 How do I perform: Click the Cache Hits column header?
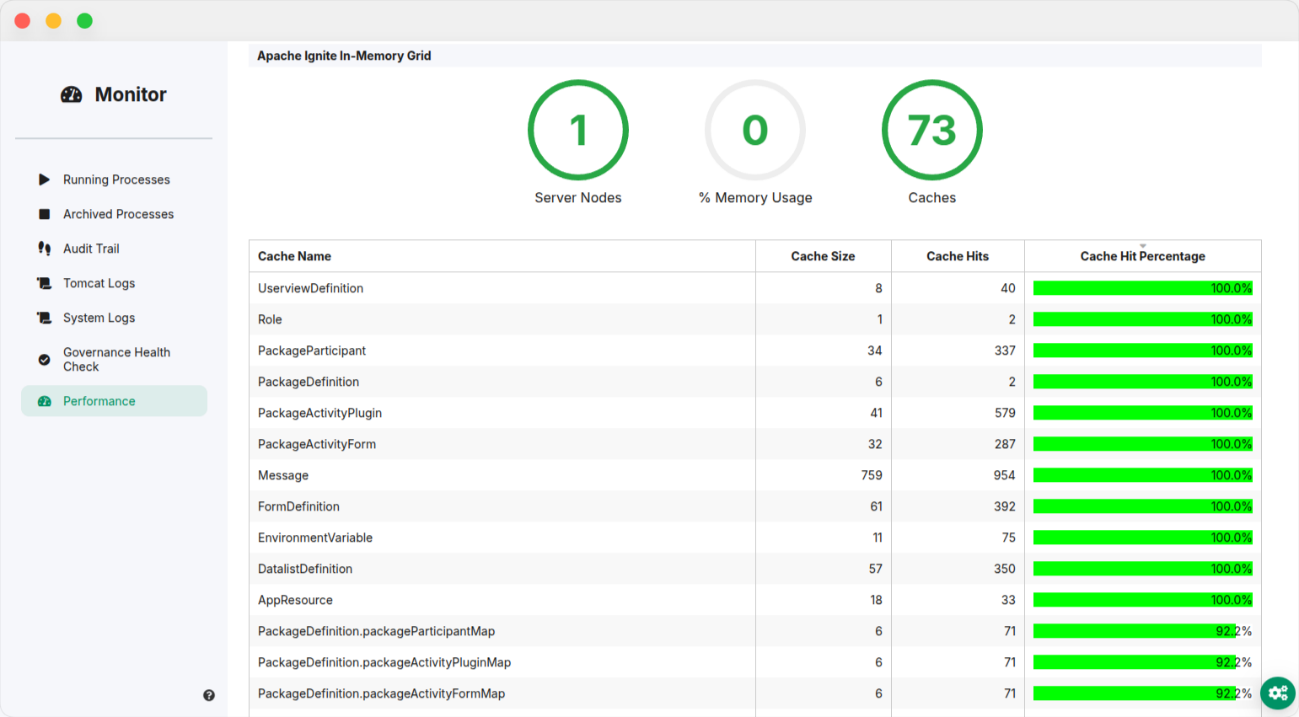point(957,256)
